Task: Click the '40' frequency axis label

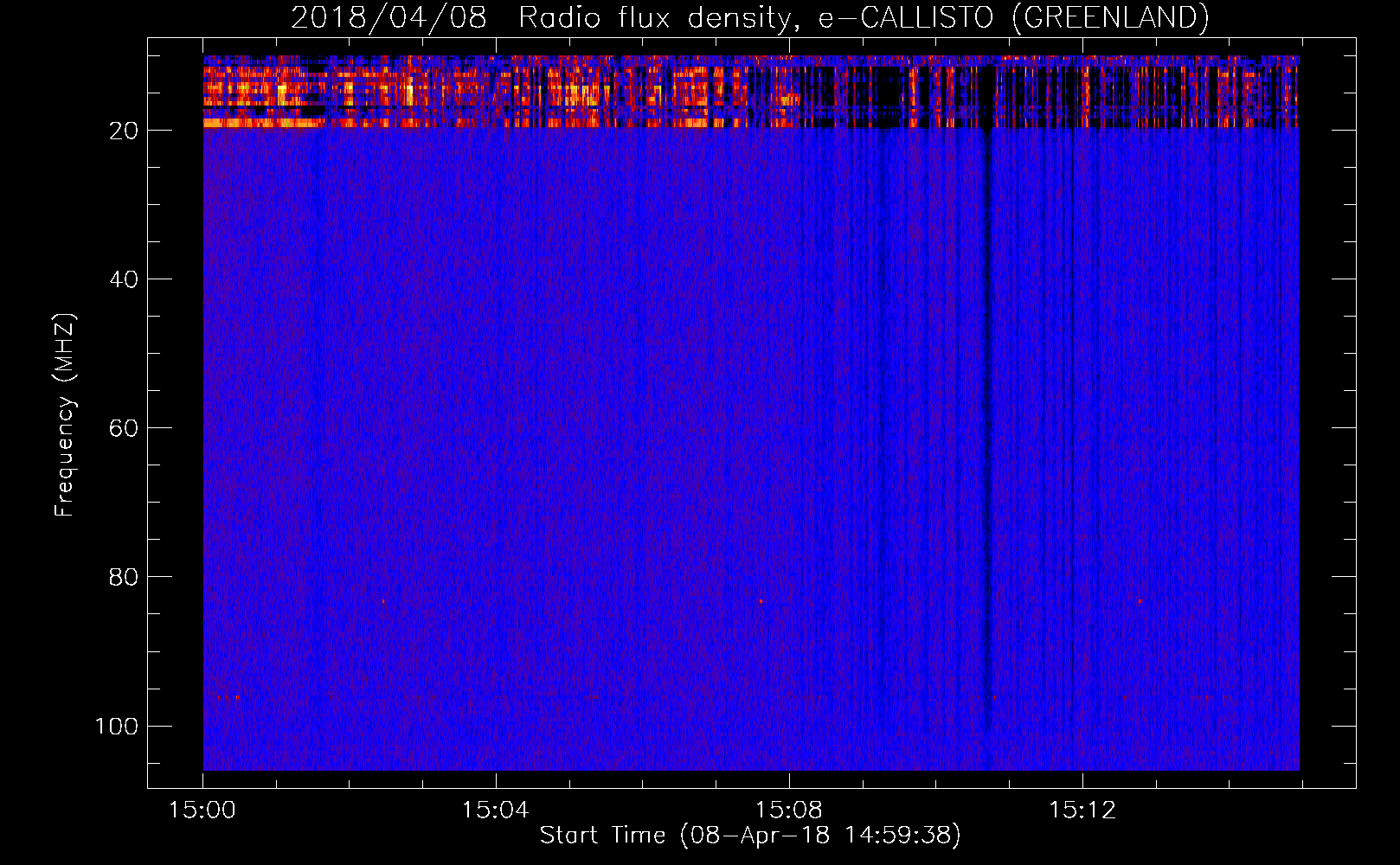Action: click(x=124, y=279)
